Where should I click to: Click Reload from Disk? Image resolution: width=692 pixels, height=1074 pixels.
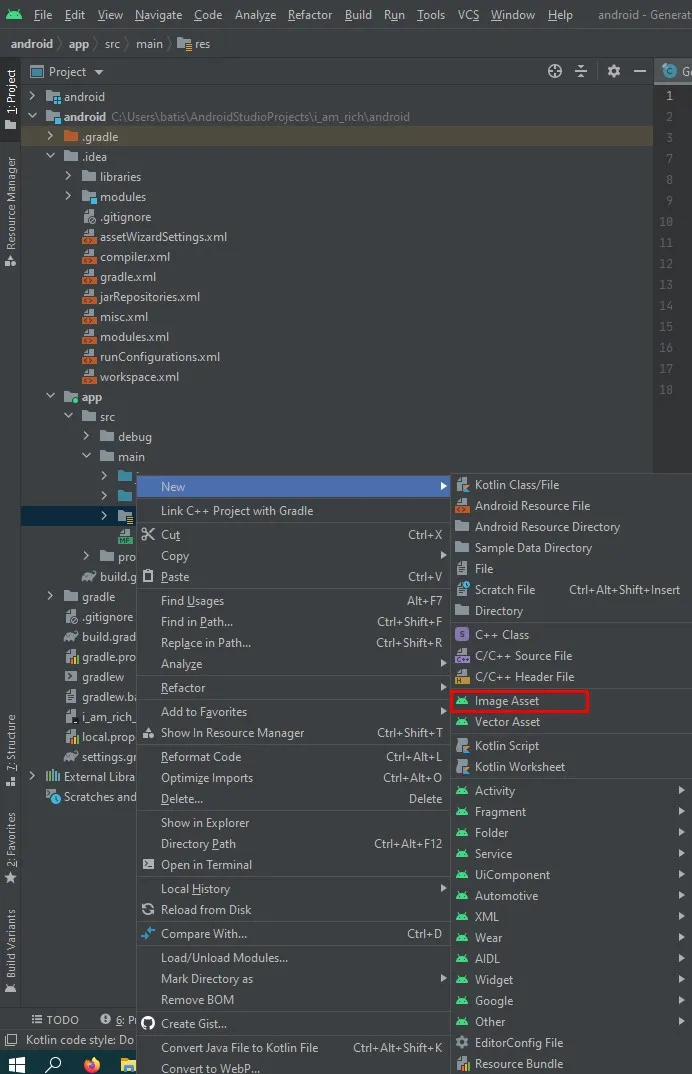tap(293, 910)
